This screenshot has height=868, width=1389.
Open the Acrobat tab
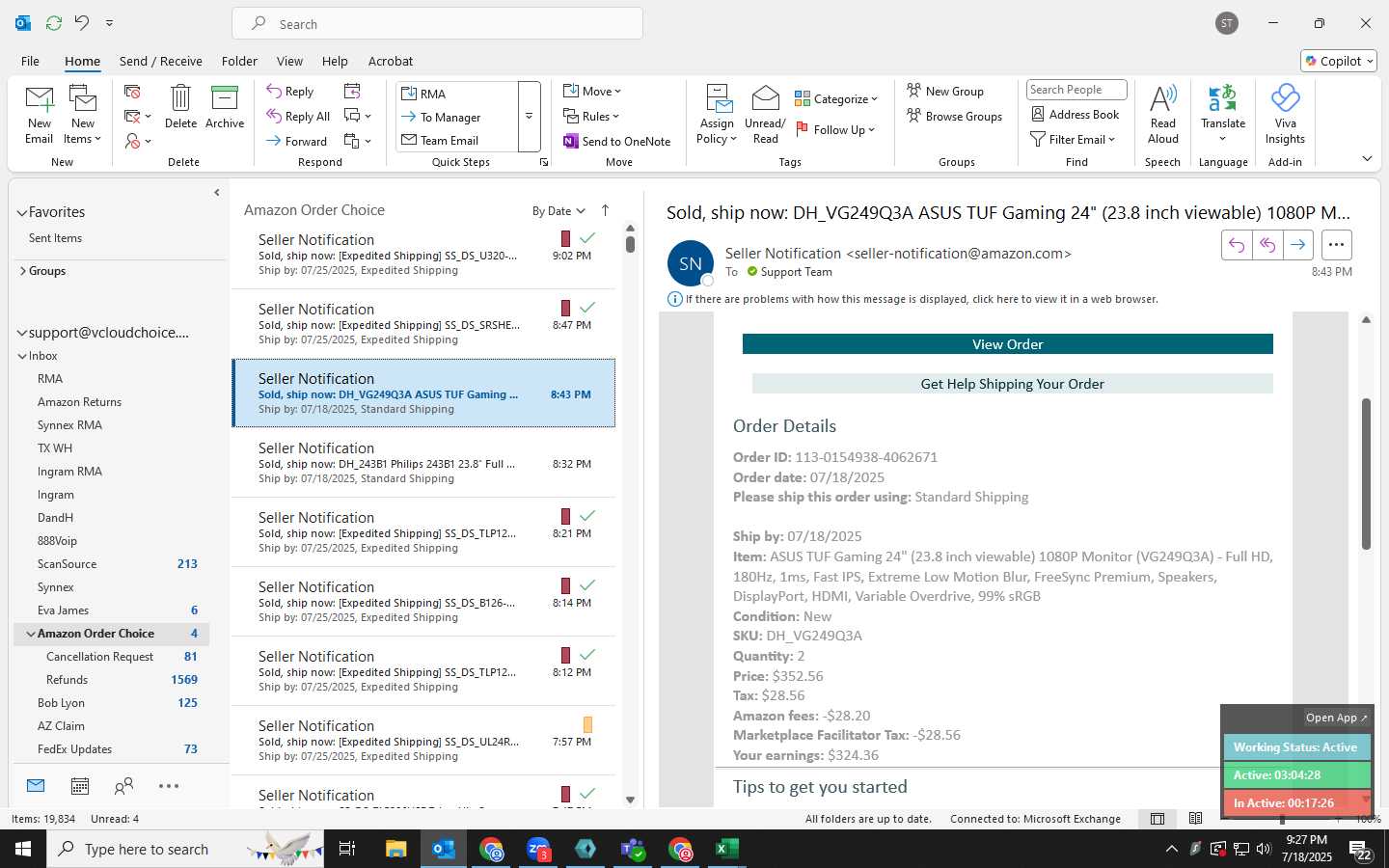[x=391, y=61]
